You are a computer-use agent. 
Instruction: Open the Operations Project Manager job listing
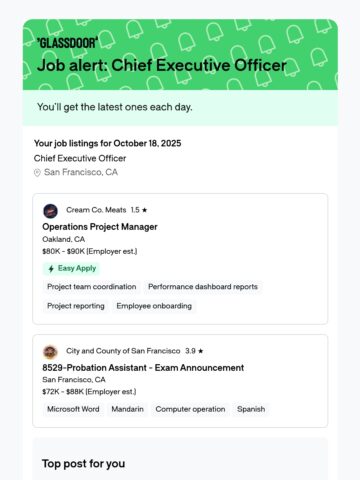[x=100, y=227]
